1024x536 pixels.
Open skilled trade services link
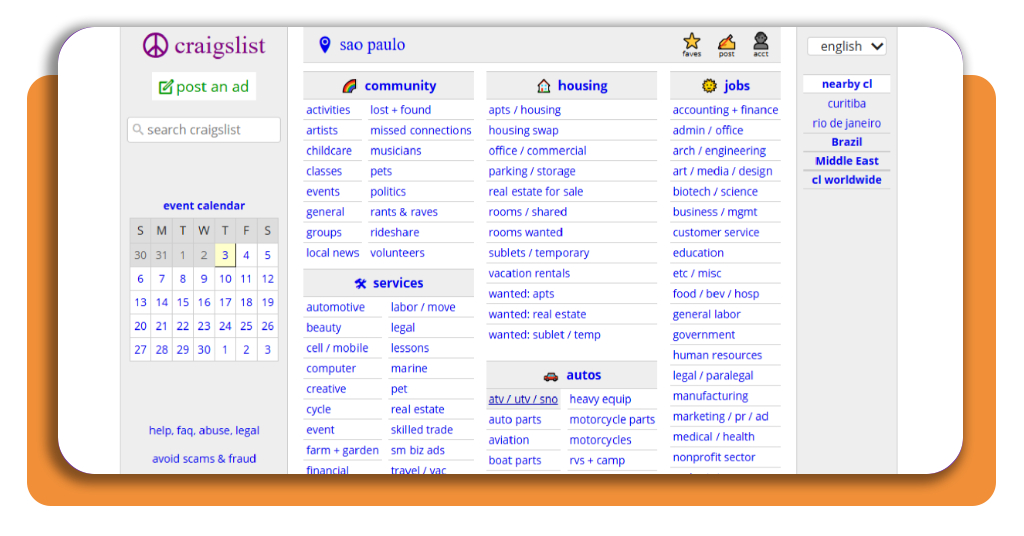[x=422, y=430]
